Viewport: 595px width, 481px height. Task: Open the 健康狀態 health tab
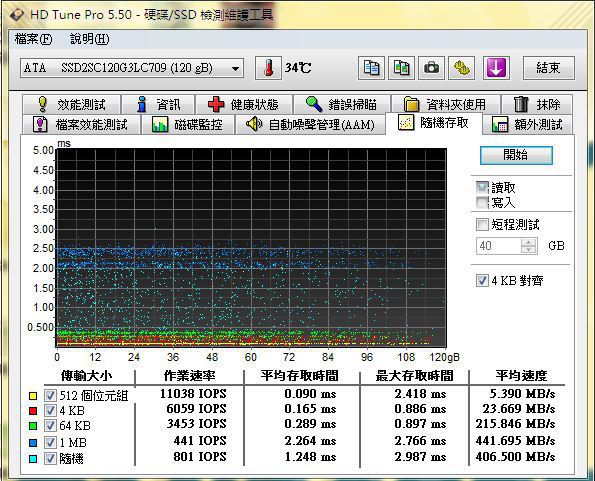point(244,104)
